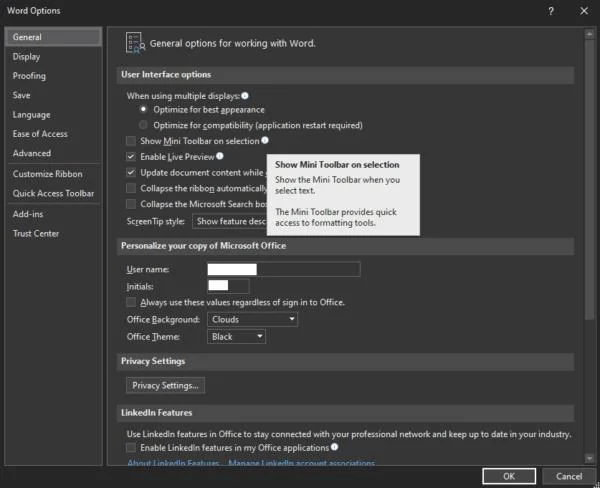Click the User Interface options heading
The width and height of the screenshot is (600, 488).
(166, 75)
